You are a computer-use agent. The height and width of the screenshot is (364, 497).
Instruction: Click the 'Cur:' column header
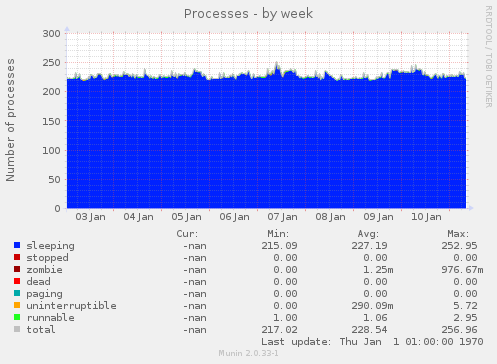tap(187, 234)
